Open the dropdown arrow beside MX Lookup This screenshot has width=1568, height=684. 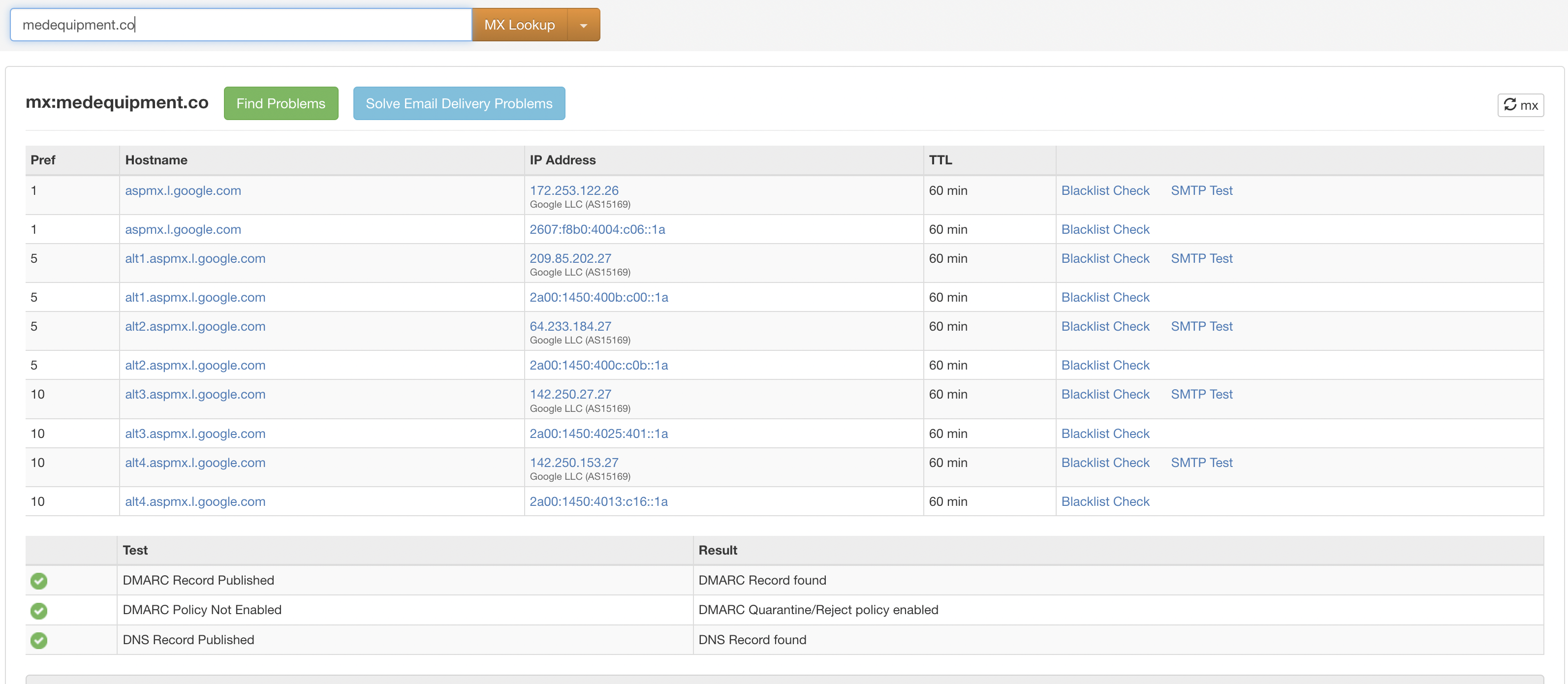[x=584, y=25]
